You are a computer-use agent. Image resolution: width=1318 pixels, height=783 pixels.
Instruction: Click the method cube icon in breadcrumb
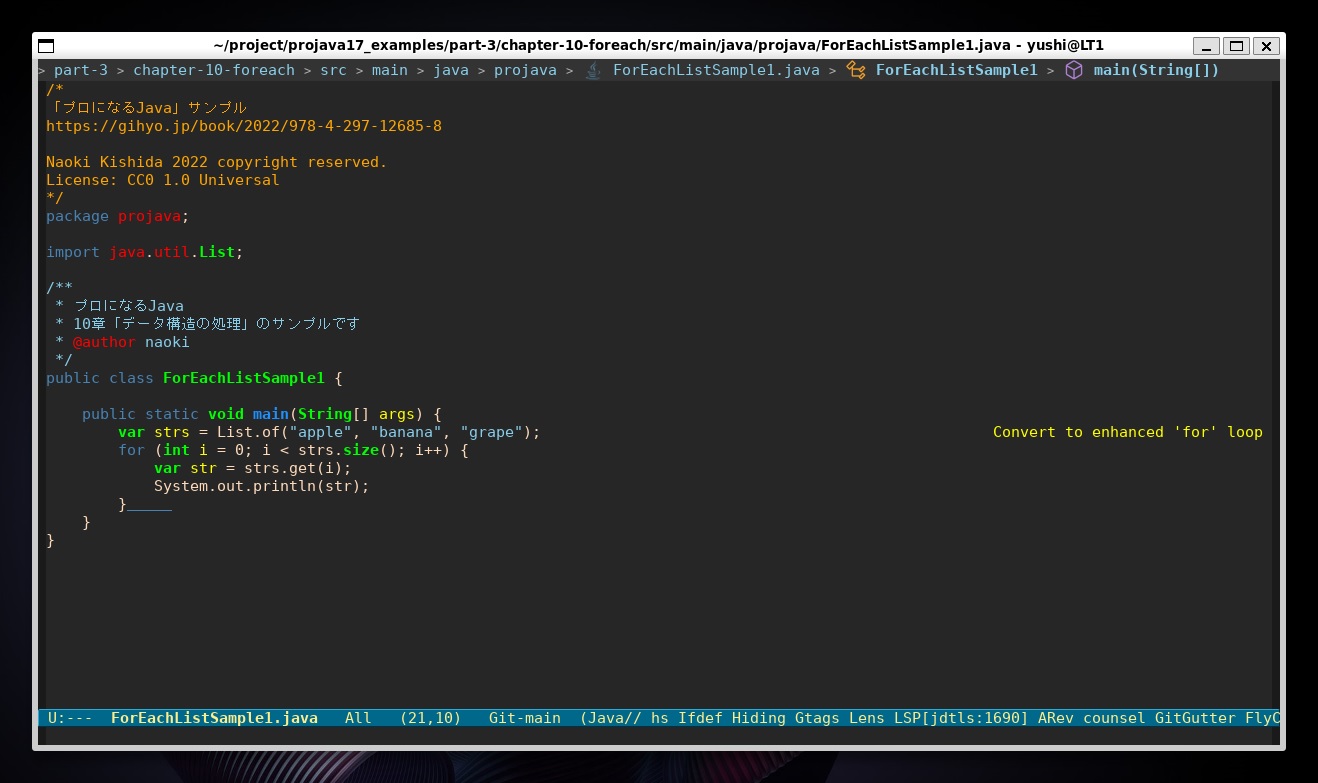tap(1074, 70)
